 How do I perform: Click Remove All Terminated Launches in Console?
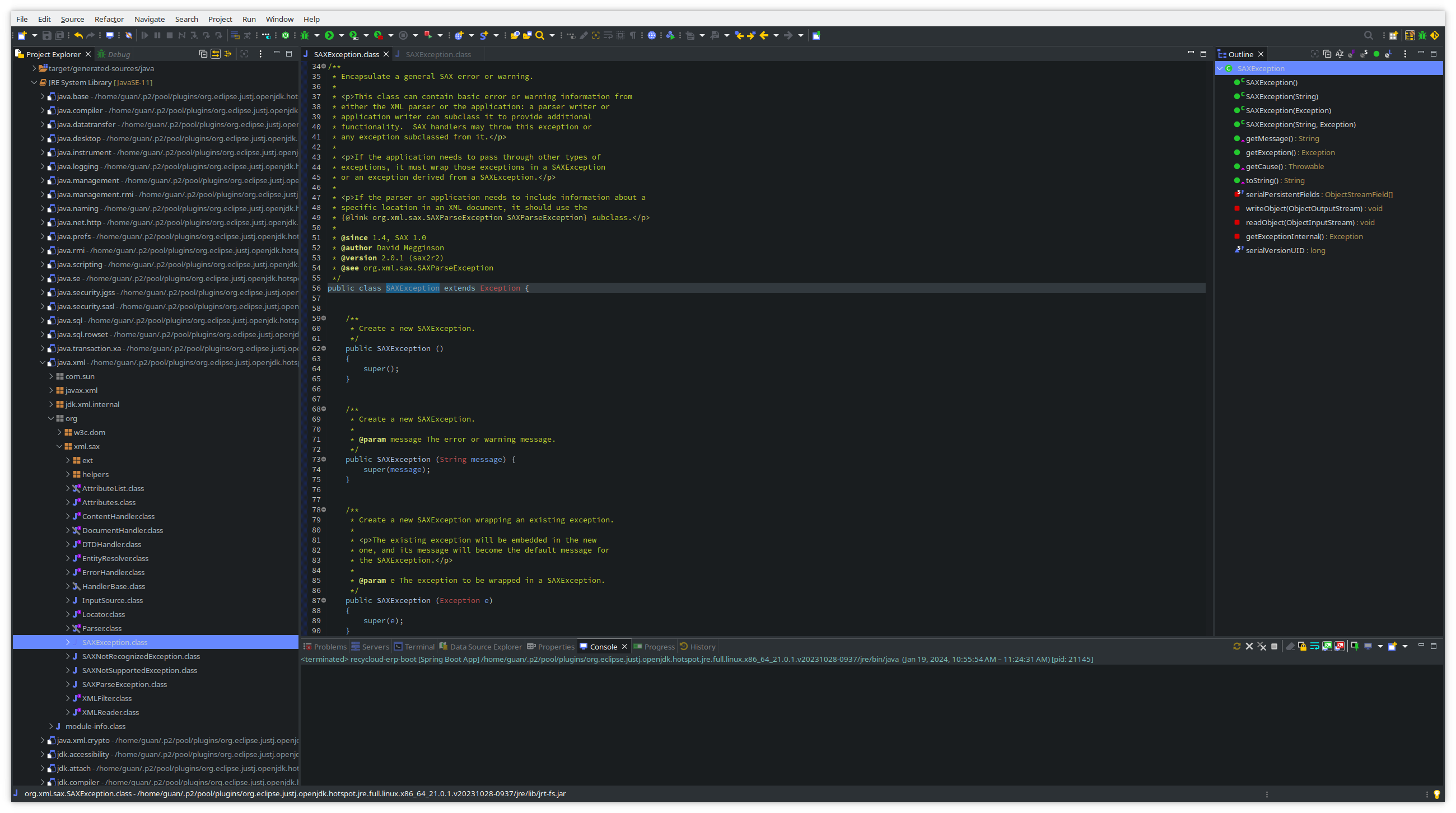click(x=1262, y=646)
